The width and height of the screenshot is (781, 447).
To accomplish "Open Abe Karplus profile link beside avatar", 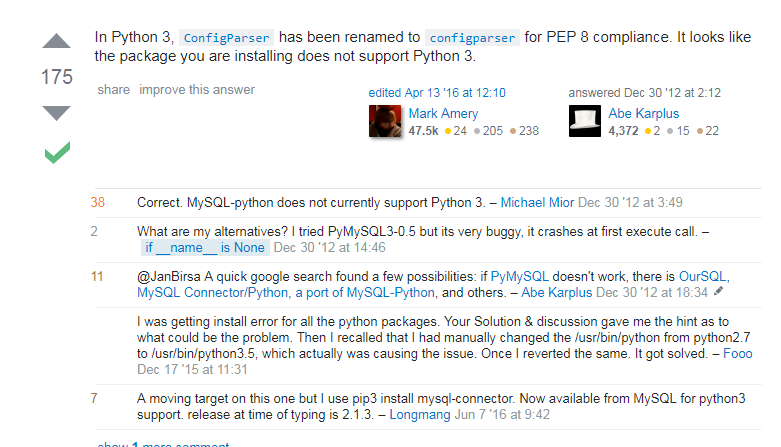I will point(644,114).
